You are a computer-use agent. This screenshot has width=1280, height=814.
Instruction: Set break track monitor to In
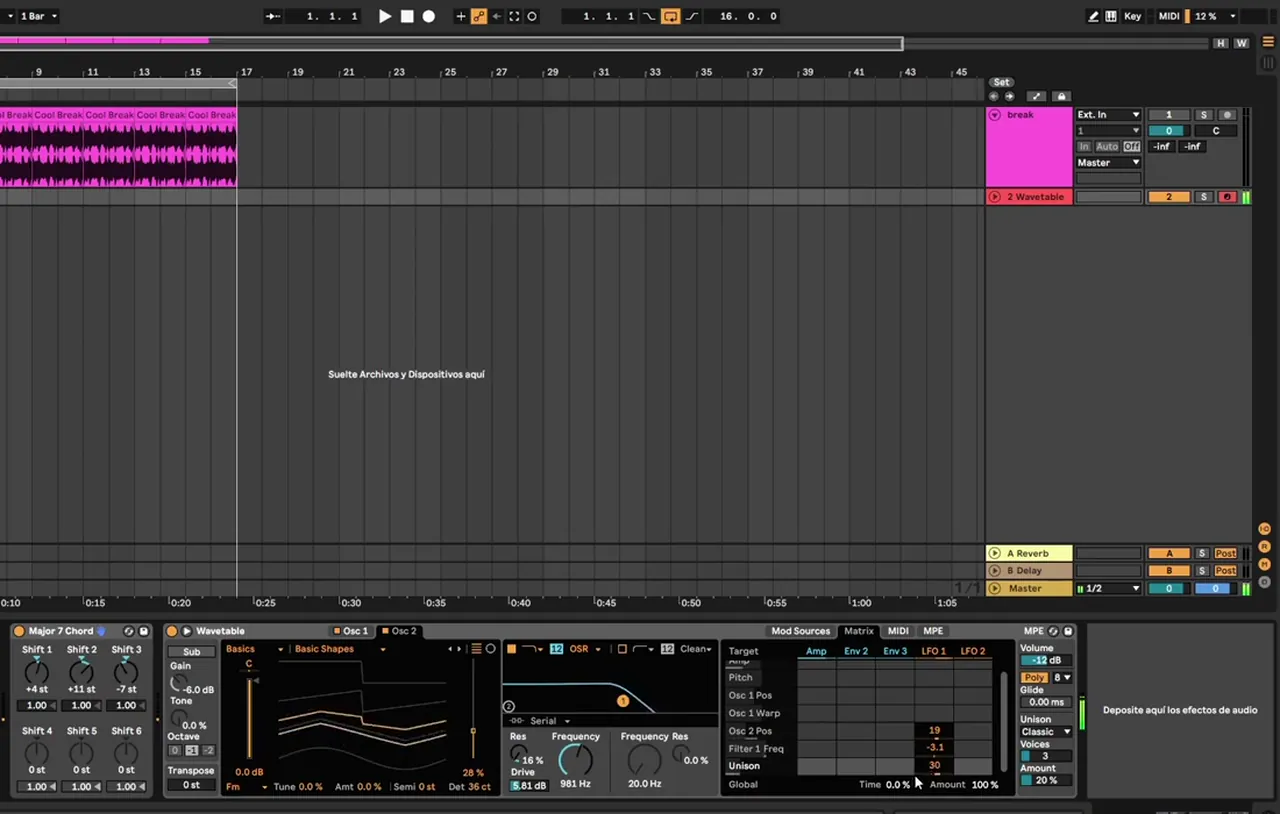tap(1084, 146)
